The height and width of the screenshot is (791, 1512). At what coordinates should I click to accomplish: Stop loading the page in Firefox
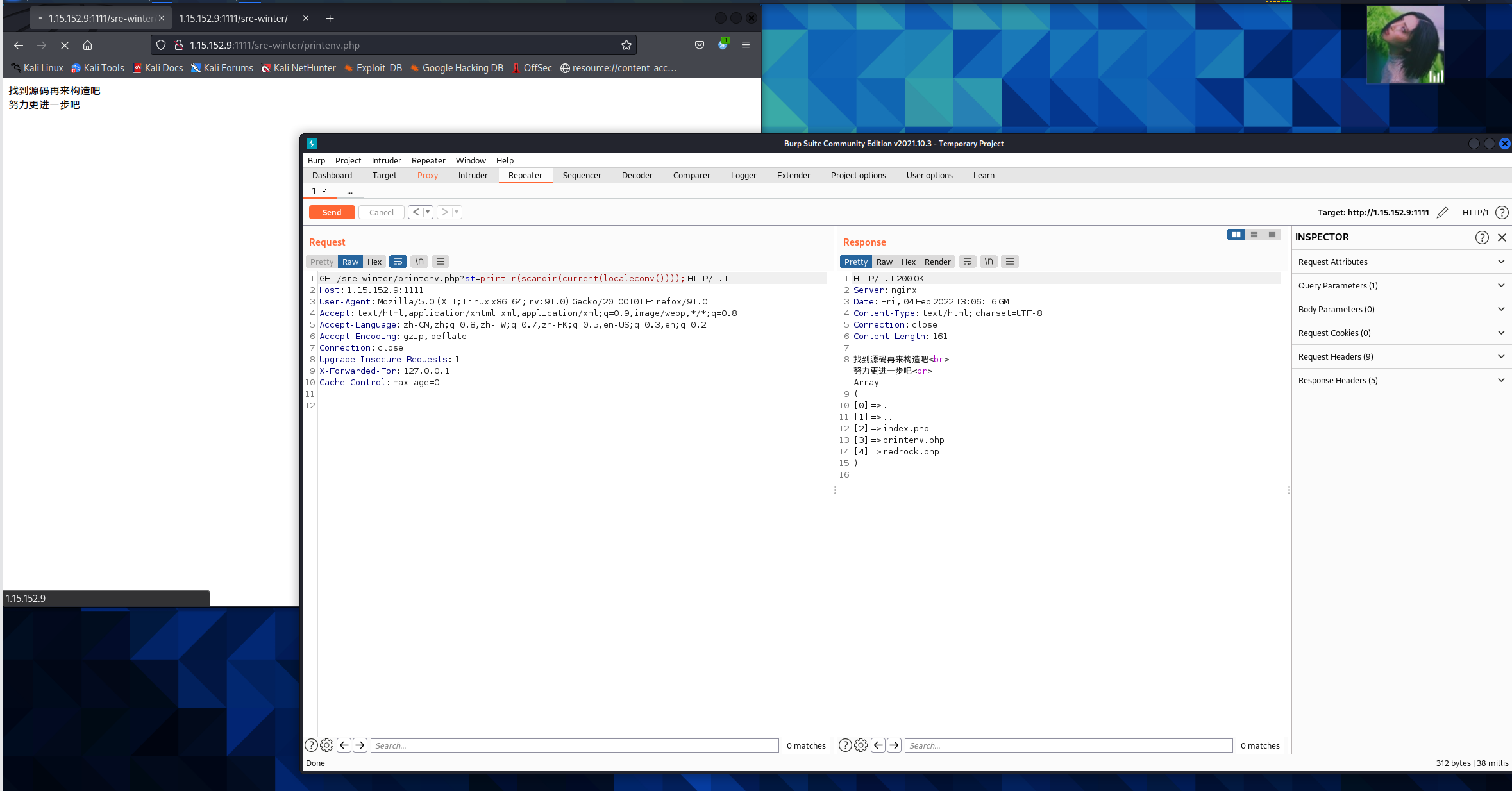pyautogui.click(x=65, y=45)
